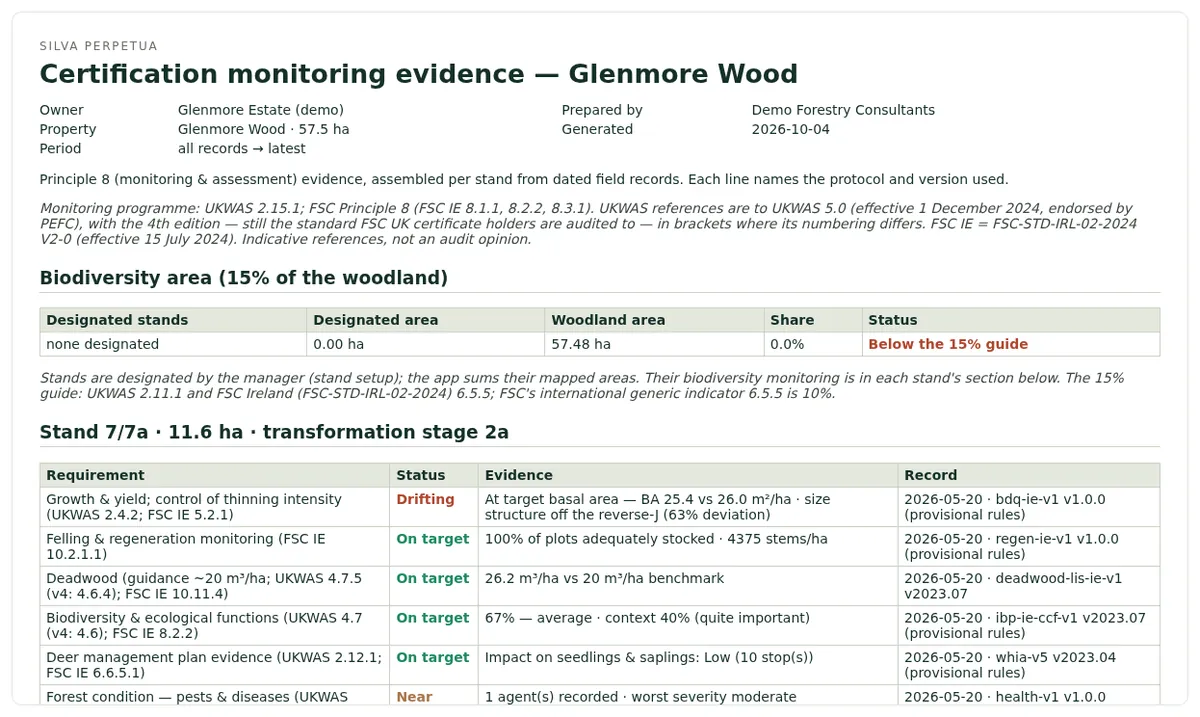Viewport: 1200px width, 717px height.
Task: Click the 'Principle 8 (monitoring & assessment)' intro paragraph
Action: (524, 179)
